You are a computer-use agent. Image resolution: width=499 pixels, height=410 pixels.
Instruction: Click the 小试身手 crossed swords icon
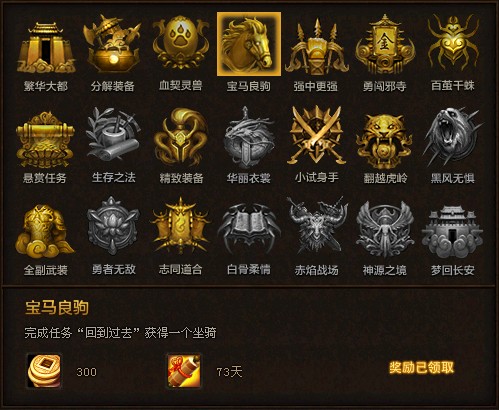(316, 135)
